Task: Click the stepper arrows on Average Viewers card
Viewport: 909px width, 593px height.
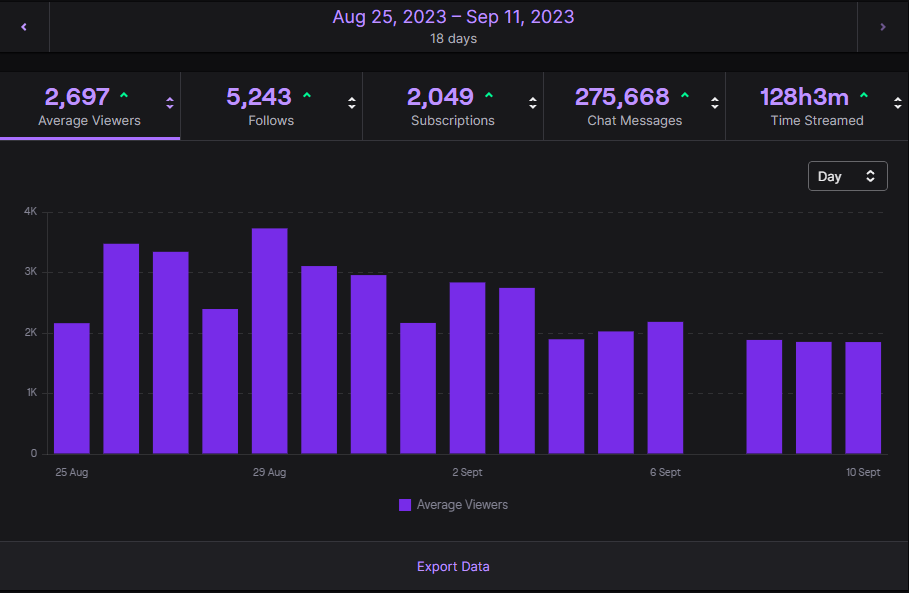Action: coord(170,103)
